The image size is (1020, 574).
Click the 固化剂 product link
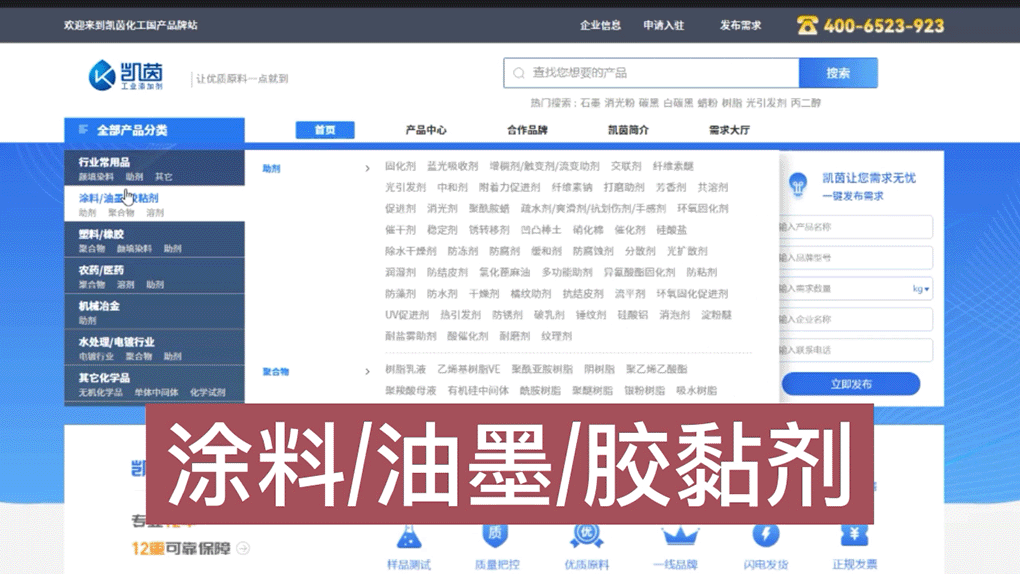pyautogui.click(x=400, y=166)
